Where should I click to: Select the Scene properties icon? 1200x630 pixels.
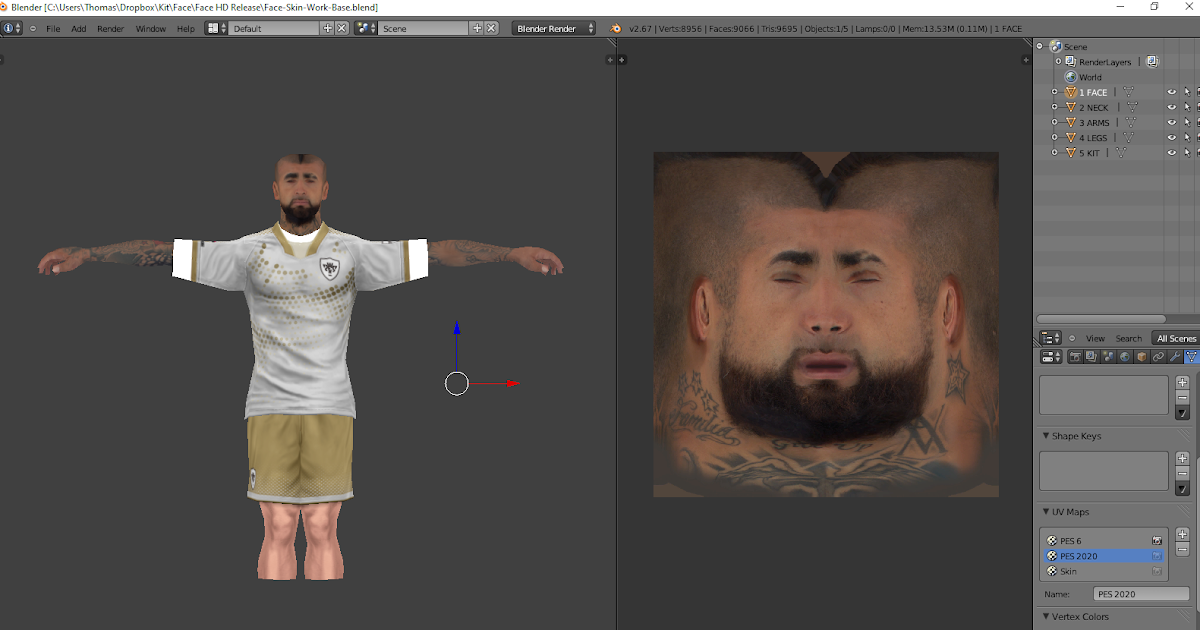1107,356
